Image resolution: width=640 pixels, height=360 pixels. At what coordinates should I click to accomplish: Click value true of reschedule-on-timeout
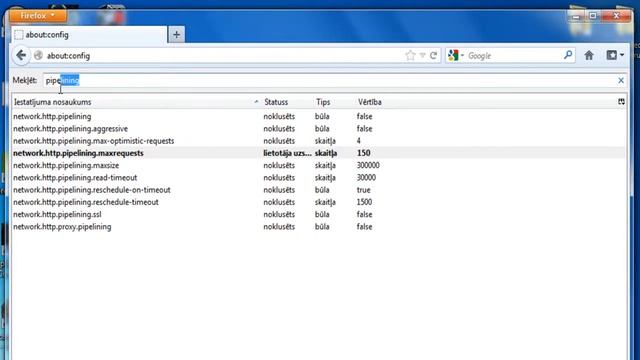[363, 190]
